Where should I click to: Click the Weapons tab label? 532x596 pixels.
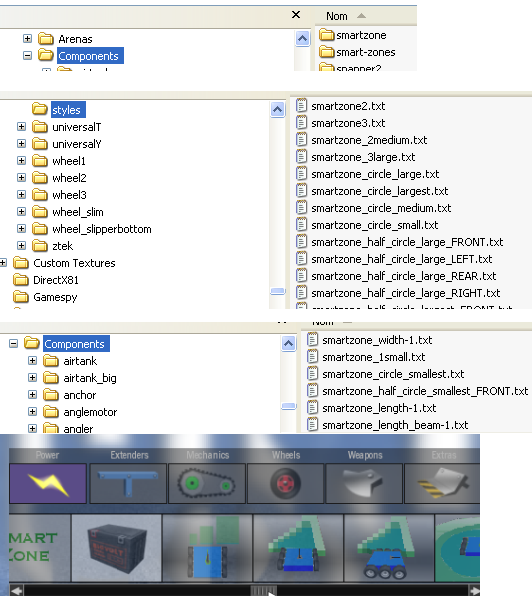point(365,455)
